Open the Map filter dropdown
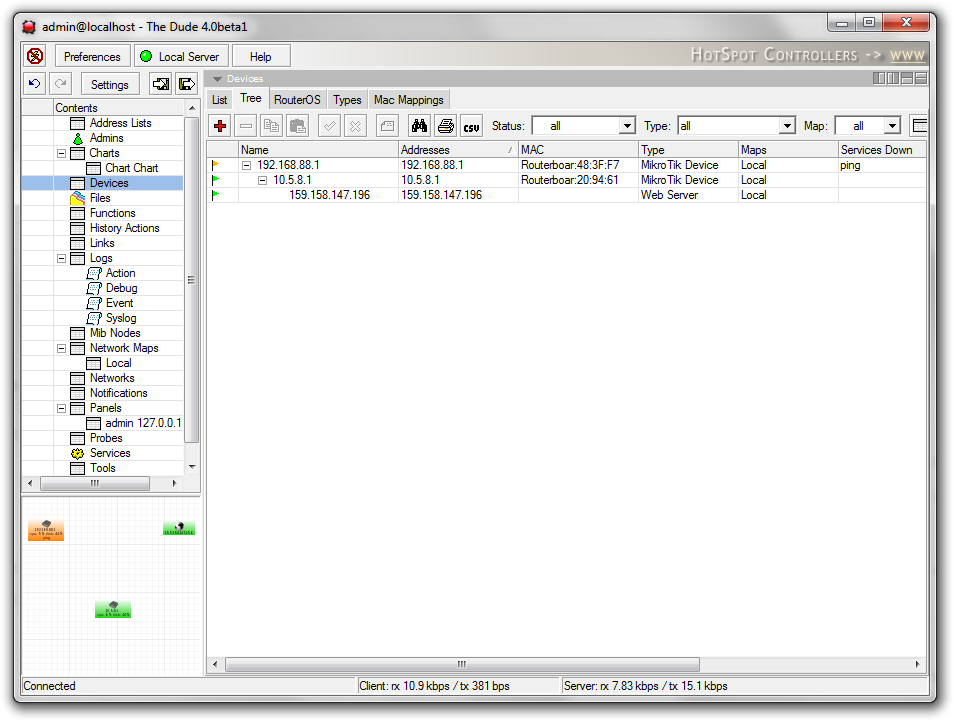The width and height of the screenshot is (954, 722). click(x=892, y=126)
